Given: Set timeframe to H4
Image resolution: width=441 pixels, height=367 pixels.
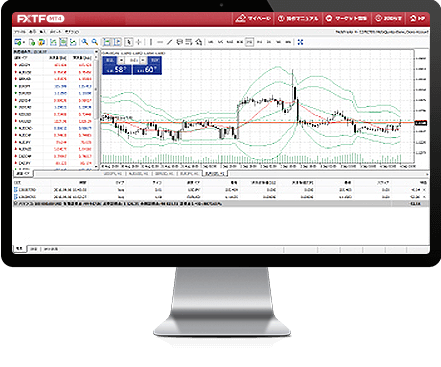Looking at the screenshot, I should (x=259, y=42).
